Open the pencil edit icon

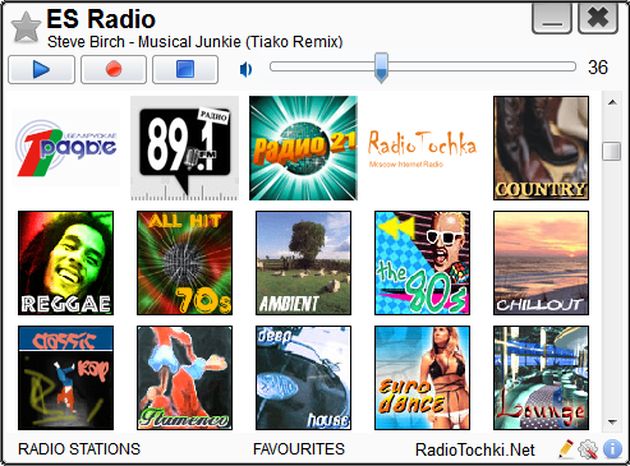click(566, 449)
